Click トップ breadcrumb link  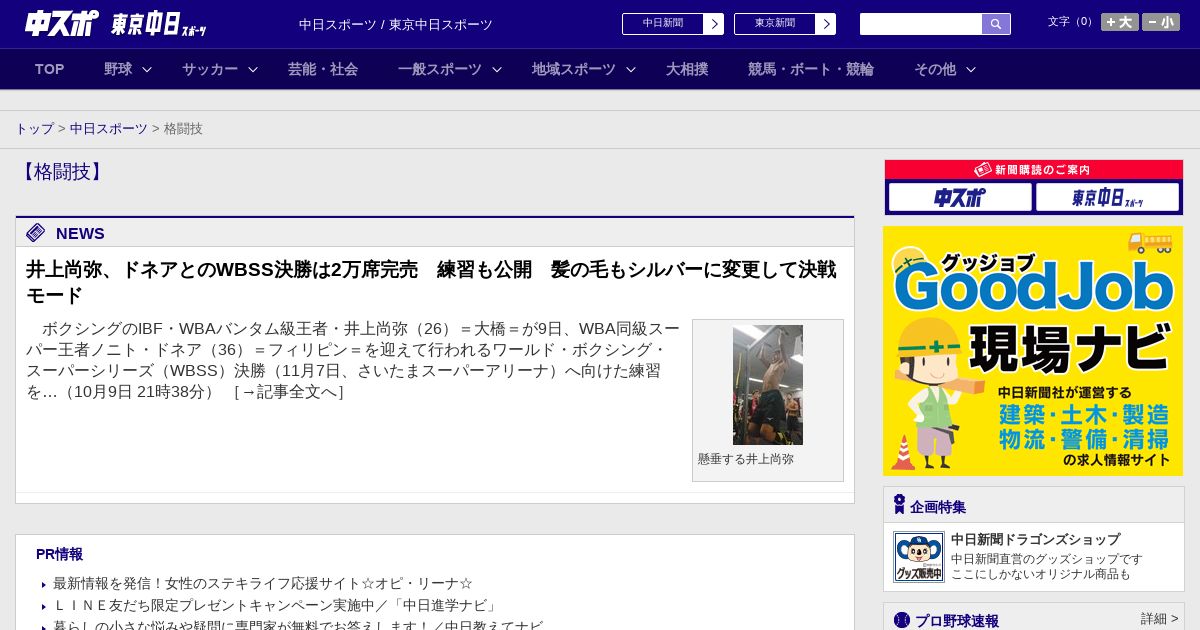pos(35,129)
